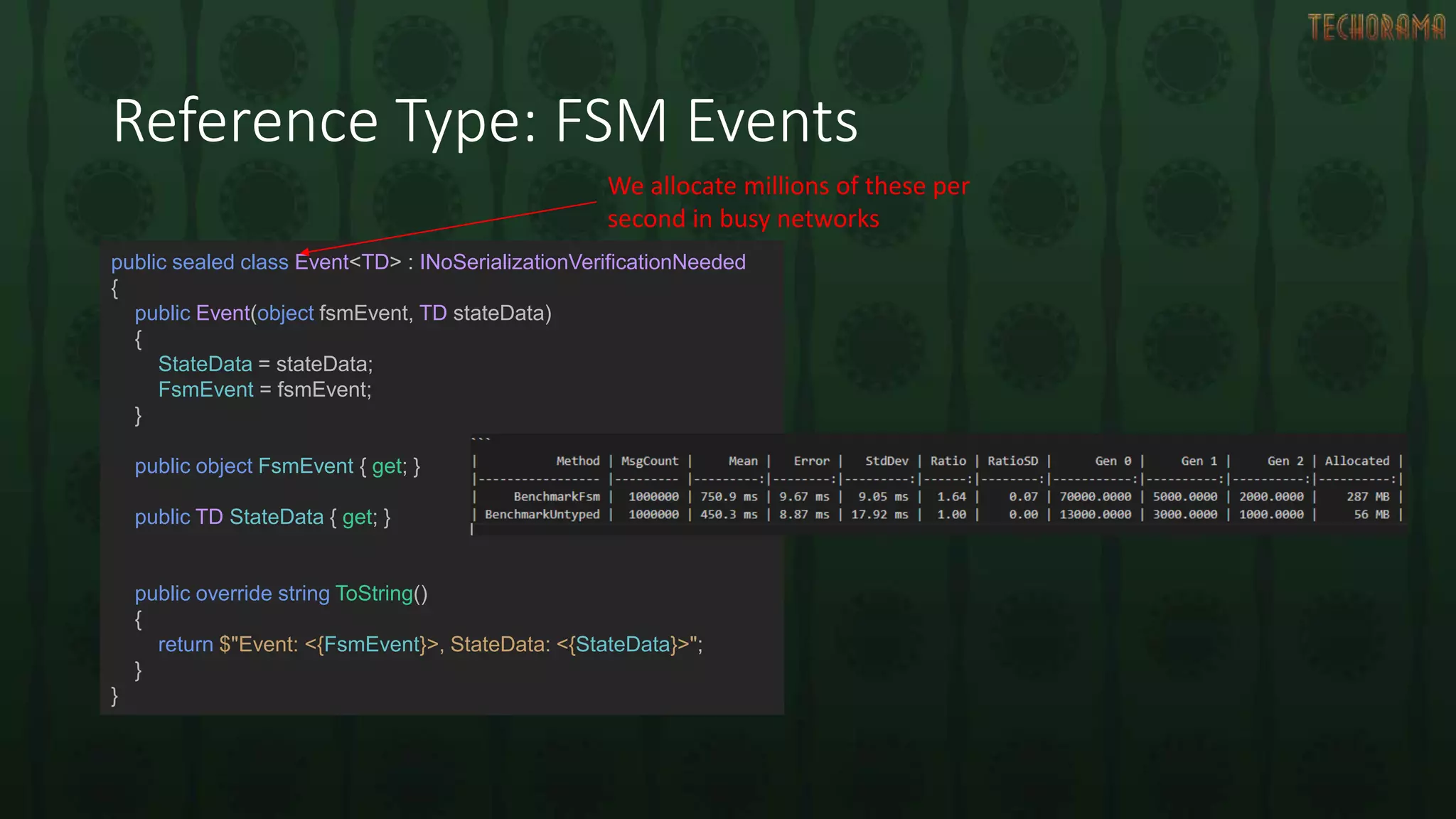The width and height of the screenshot is (1456, 819).
Task: Click the '70000.0000' Gen 0 value
Action: tap(1096, 497)
